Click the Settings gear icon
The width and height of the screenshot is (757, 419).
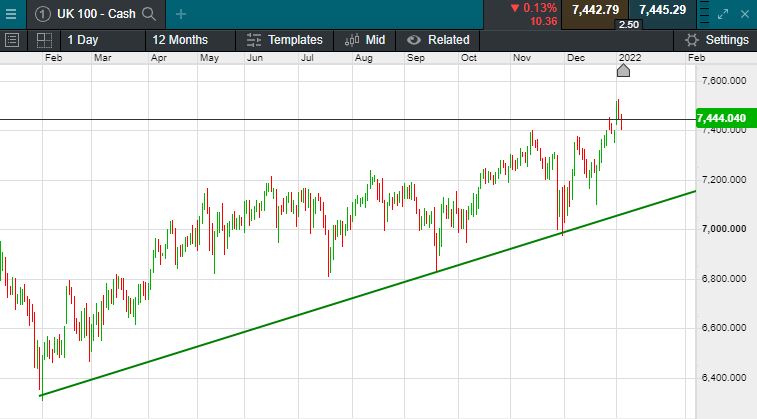click(x=692, y=40)
